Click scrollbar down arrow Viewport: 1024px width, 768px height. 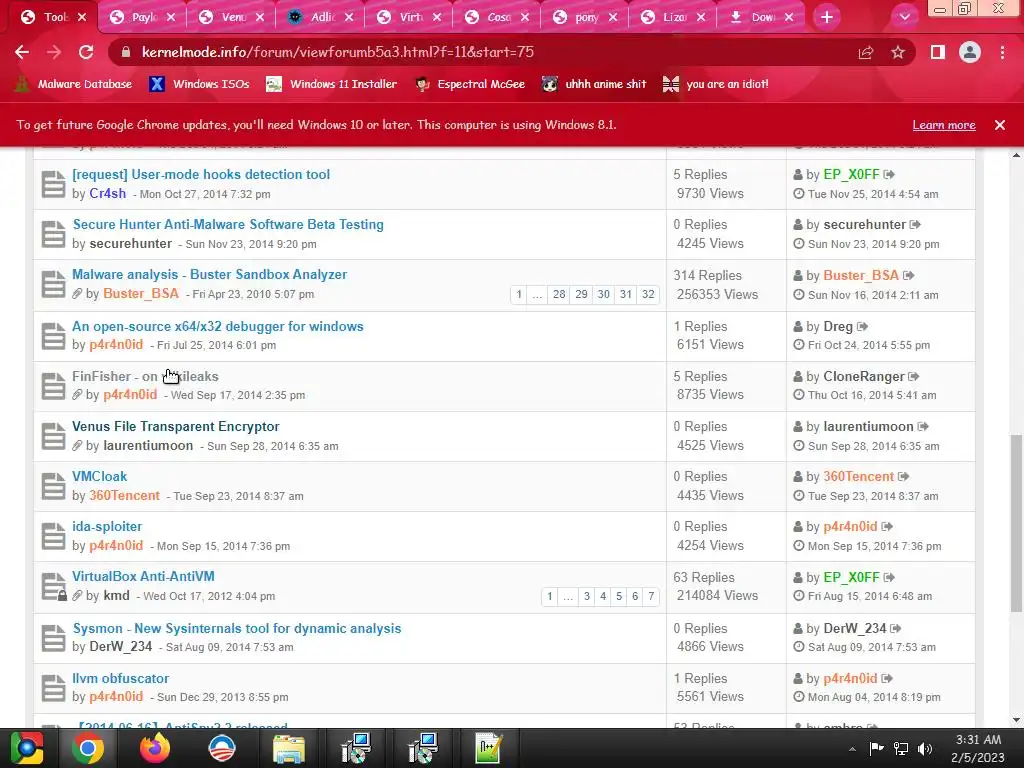pyautogui.click(x=1016, y=720)
